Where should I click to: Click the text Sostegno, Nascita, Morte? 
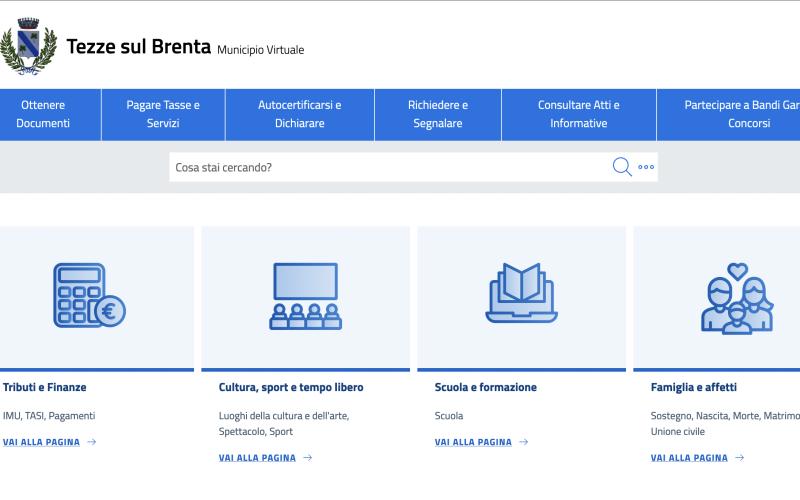pos(706,416)
